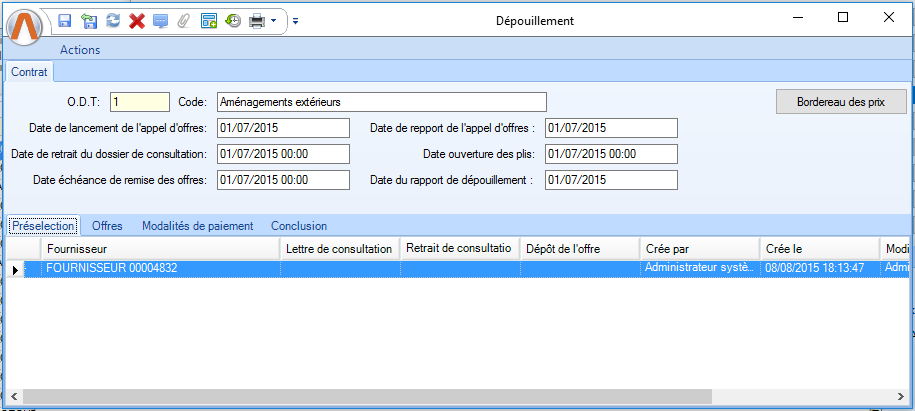This screenshot has width=915, height=411.
Task: Click the Bordereau des prix button
Action: (840, 102)
